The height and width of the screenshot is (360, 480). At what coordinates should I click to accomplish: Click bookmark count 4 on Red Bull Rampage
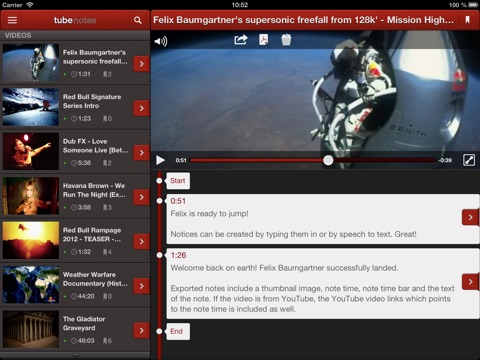107,252
